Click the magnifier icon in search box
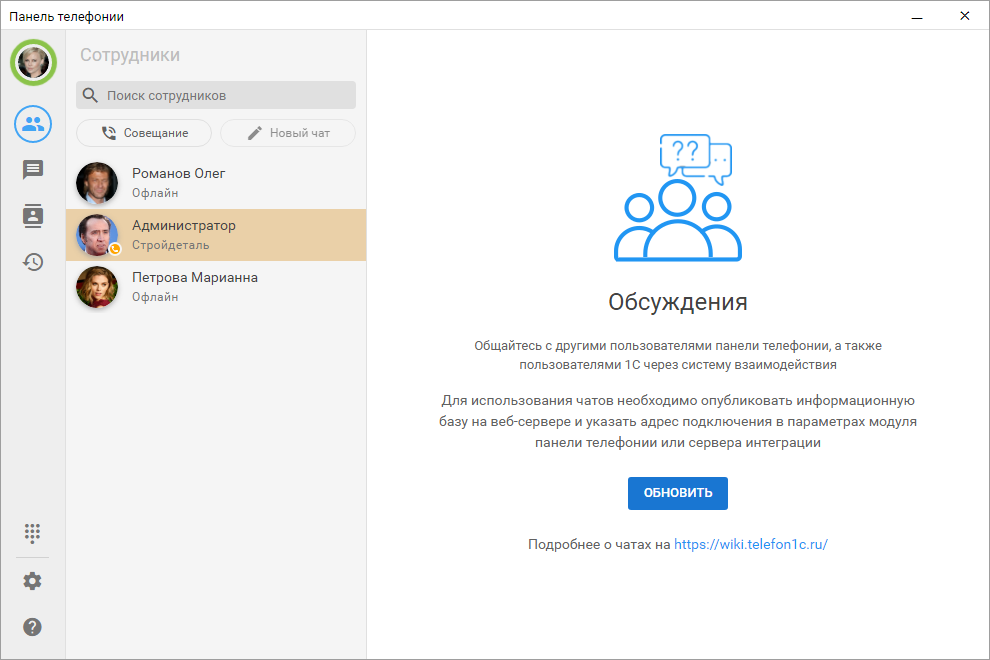 [x=91, y=95]
